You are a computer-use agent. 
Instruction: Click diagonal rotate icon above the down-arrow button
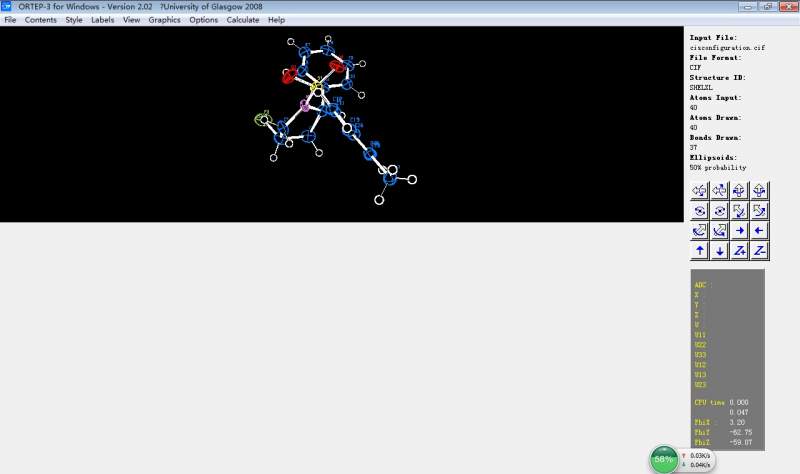pyautogui.click(x=719, y=231)
